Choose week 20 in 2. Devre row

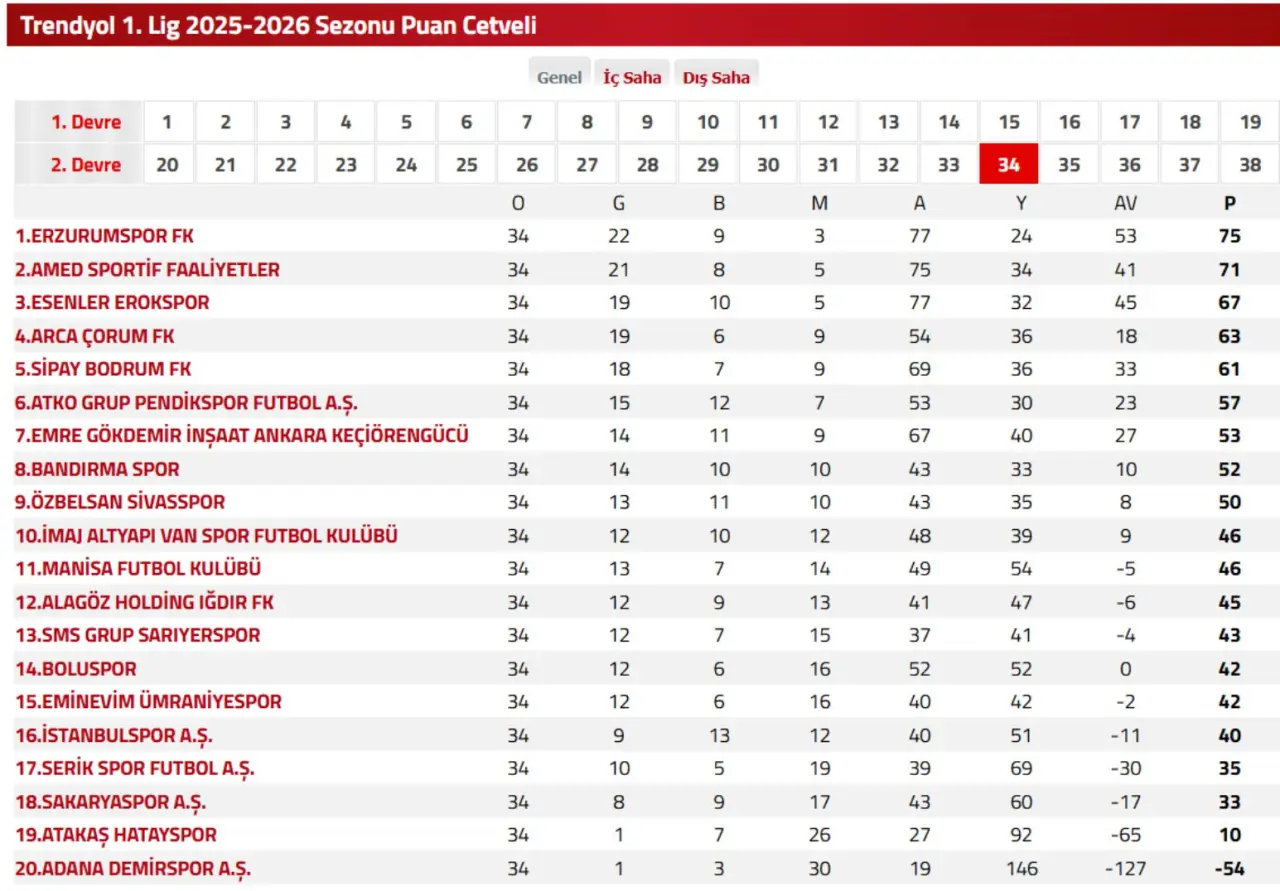167,165
